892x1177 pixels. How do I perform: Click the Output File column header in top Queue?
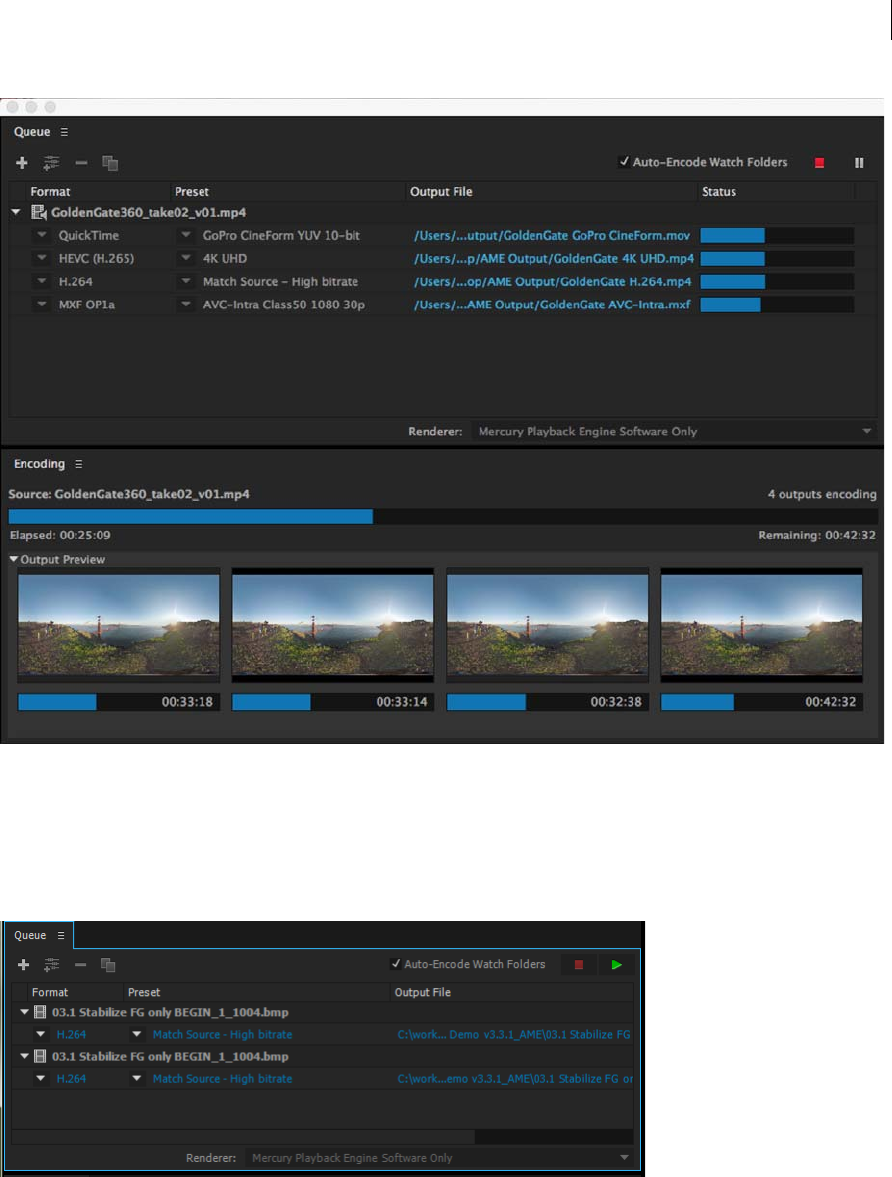441,191
